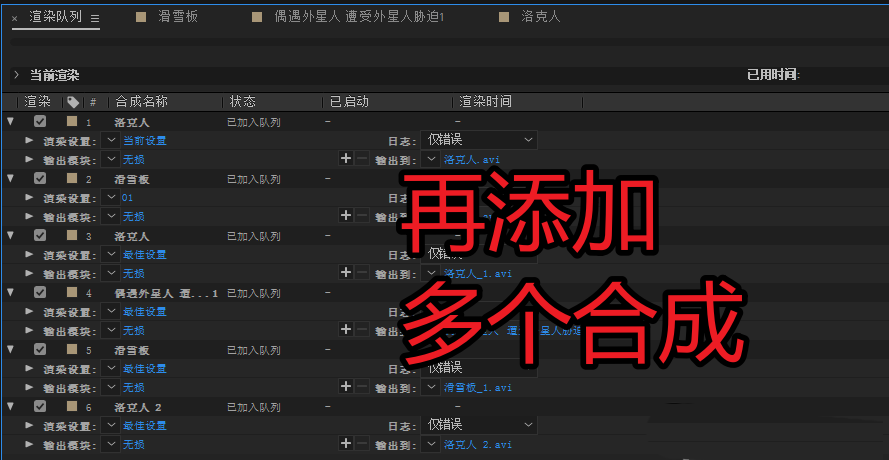Collapse item 6 洛克人 2 twirl arrow
This screenshot has width=889, height=460.
pyautogui.click(x=10, y=407)
